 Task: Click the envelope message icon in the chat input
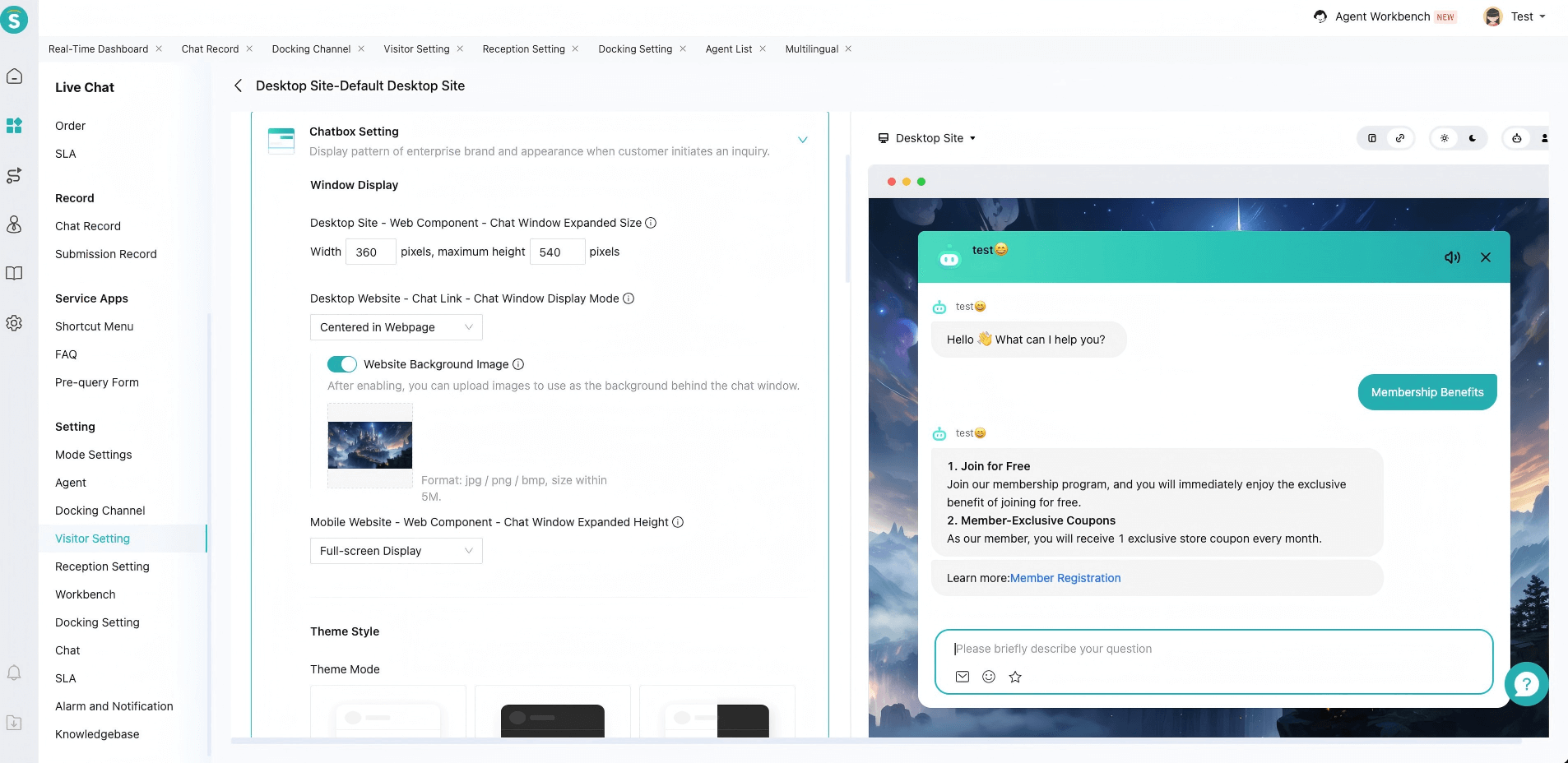click(963, 677)
